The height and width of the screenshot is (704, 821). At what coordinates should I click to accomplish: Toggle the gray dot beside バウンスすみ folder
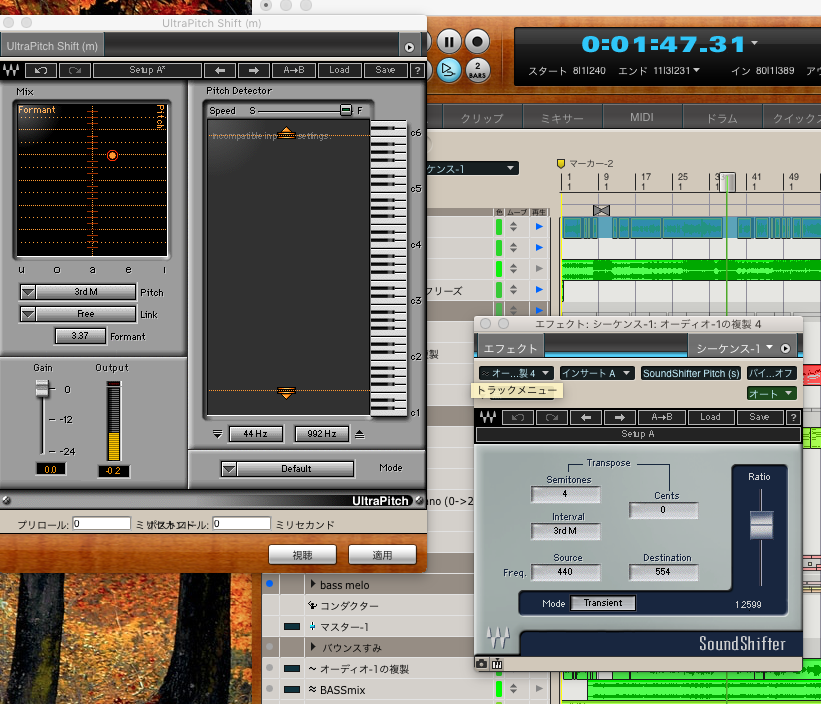tap(270, 647)
